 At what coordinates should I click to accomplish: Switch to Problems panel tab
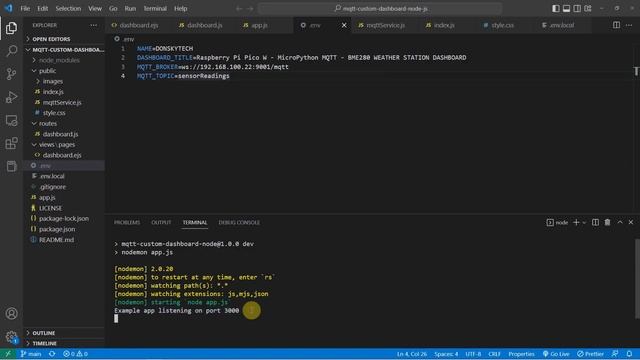pyautogui.click(x=127, y=222)
